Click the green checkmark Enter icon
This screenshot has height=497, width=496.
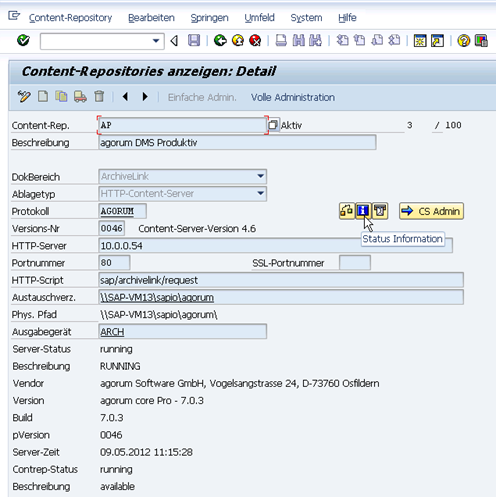[23, 41]
